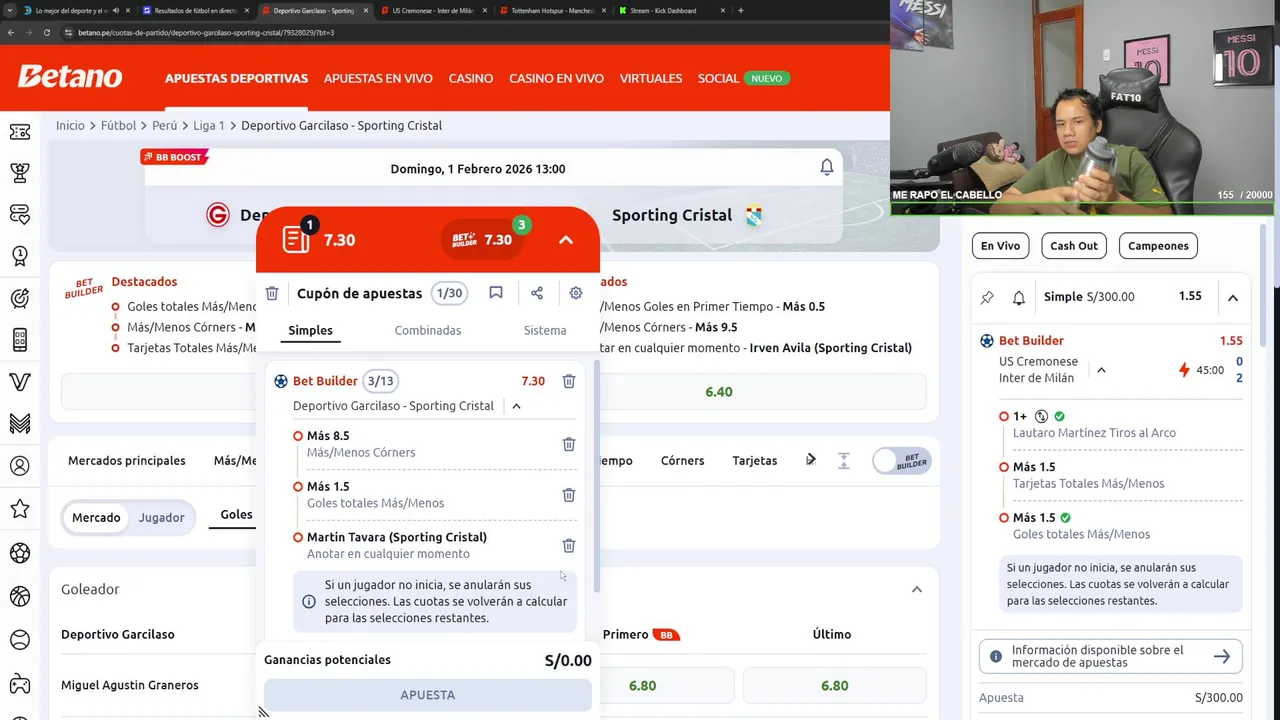The width and height of the screenshot is (1280, 720).
Task: Open the favorites star sidebar icon
Action: (x=20, y=509)
